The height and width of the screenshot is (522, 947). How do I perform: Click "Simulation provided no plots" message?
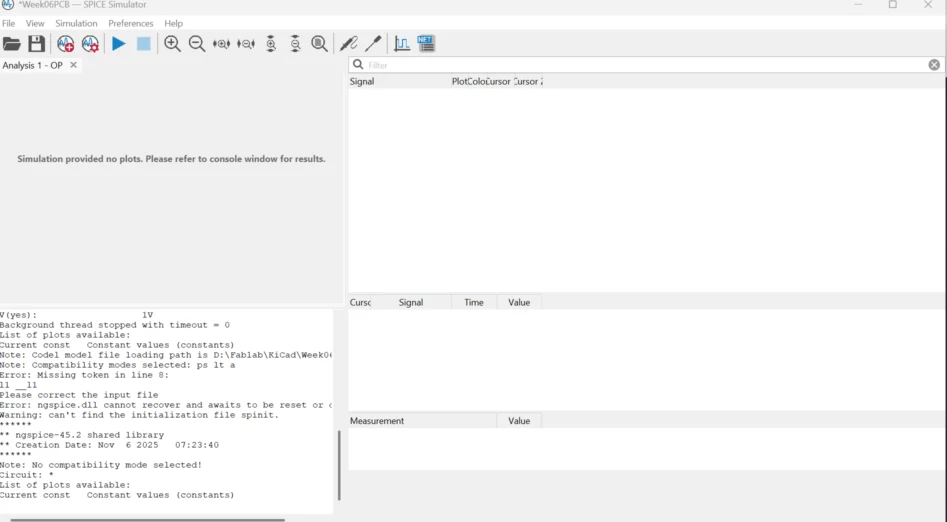pyautogui.click(x=171, y=159)
